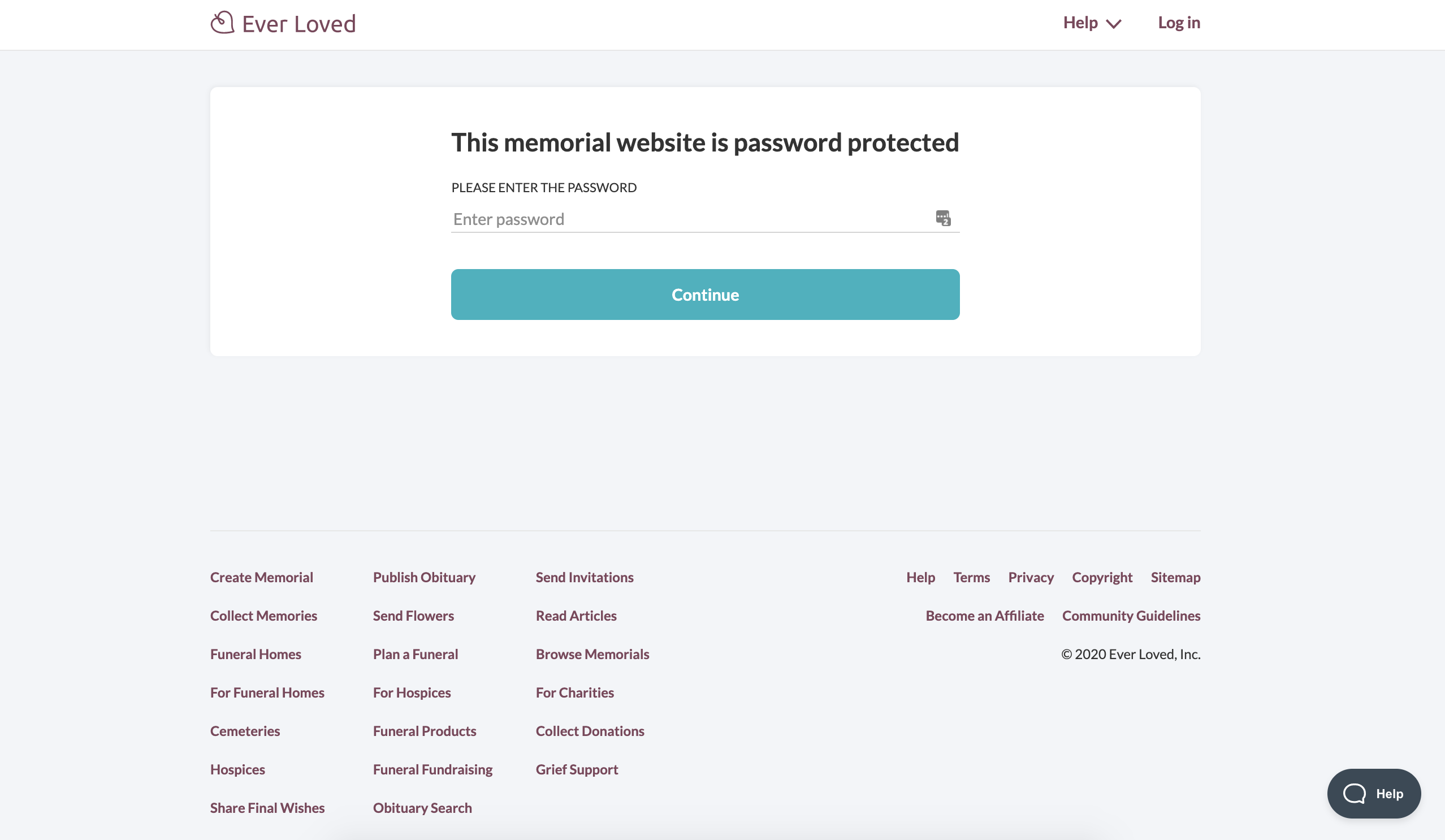This screenshot has width=1445, height=840.
Task: Open Funeral Fundraising link
Action: pyautogui.click(x=432, y=769)
